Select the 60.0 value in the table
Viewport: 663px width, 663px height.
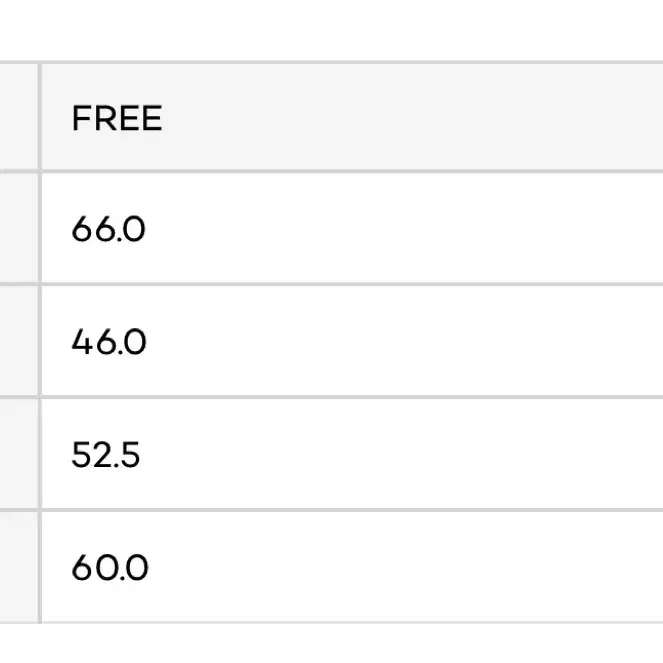(x=110, y=567)
